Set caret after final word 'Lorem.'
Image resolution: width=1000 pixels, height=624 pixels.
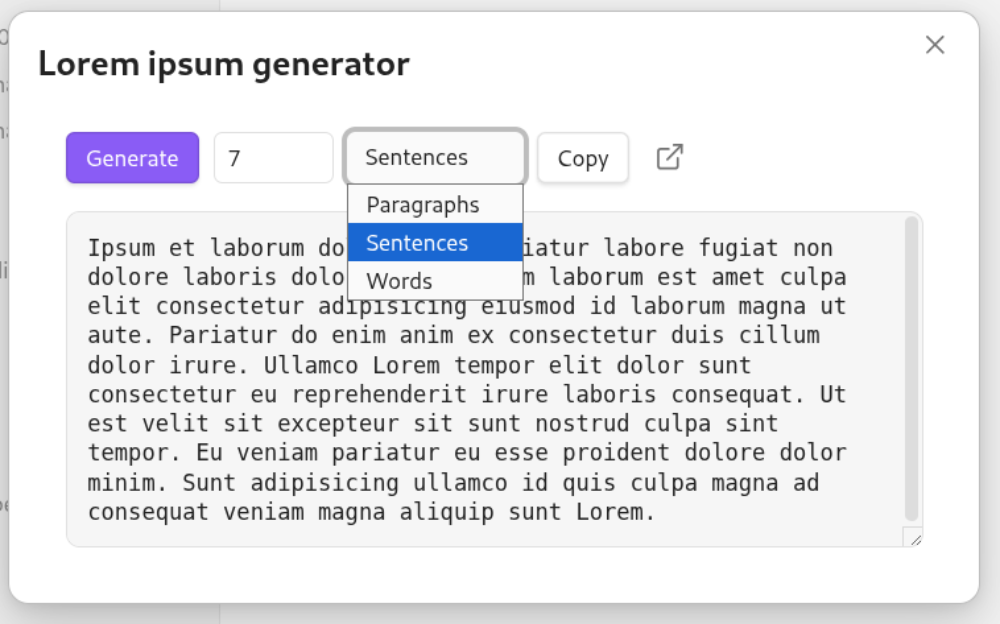click(656, 512)
